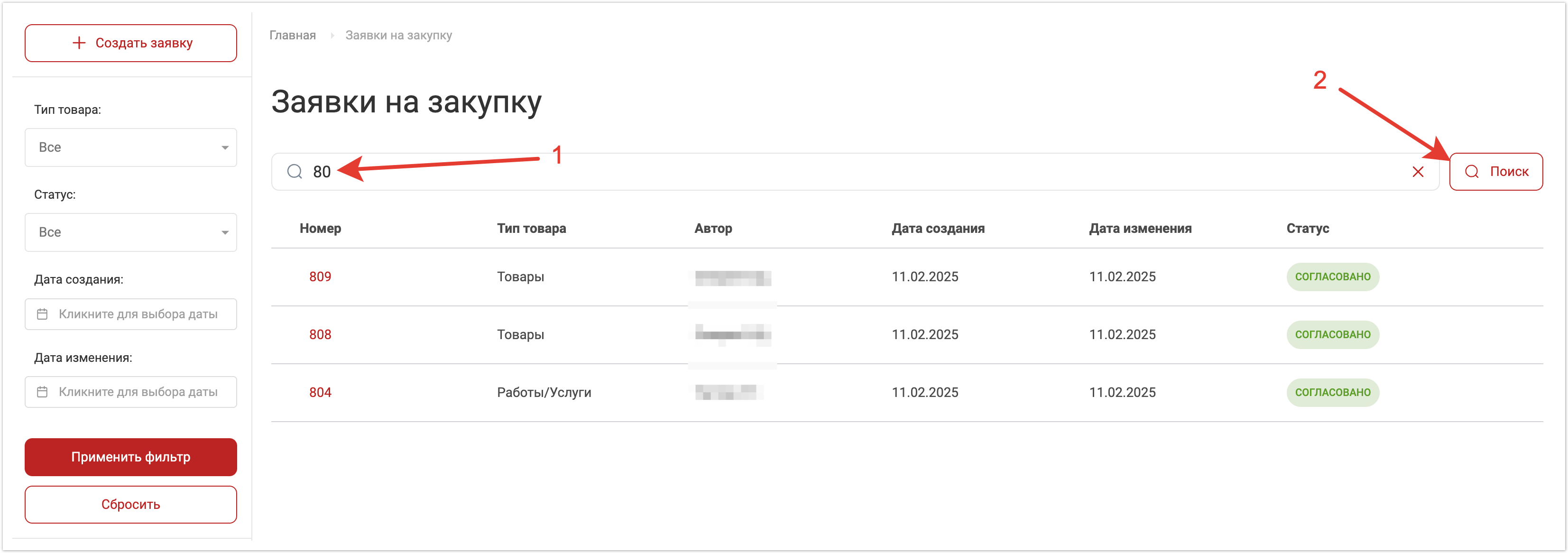
Task: Click the Дата создания column header
Action: click(938, 229)
